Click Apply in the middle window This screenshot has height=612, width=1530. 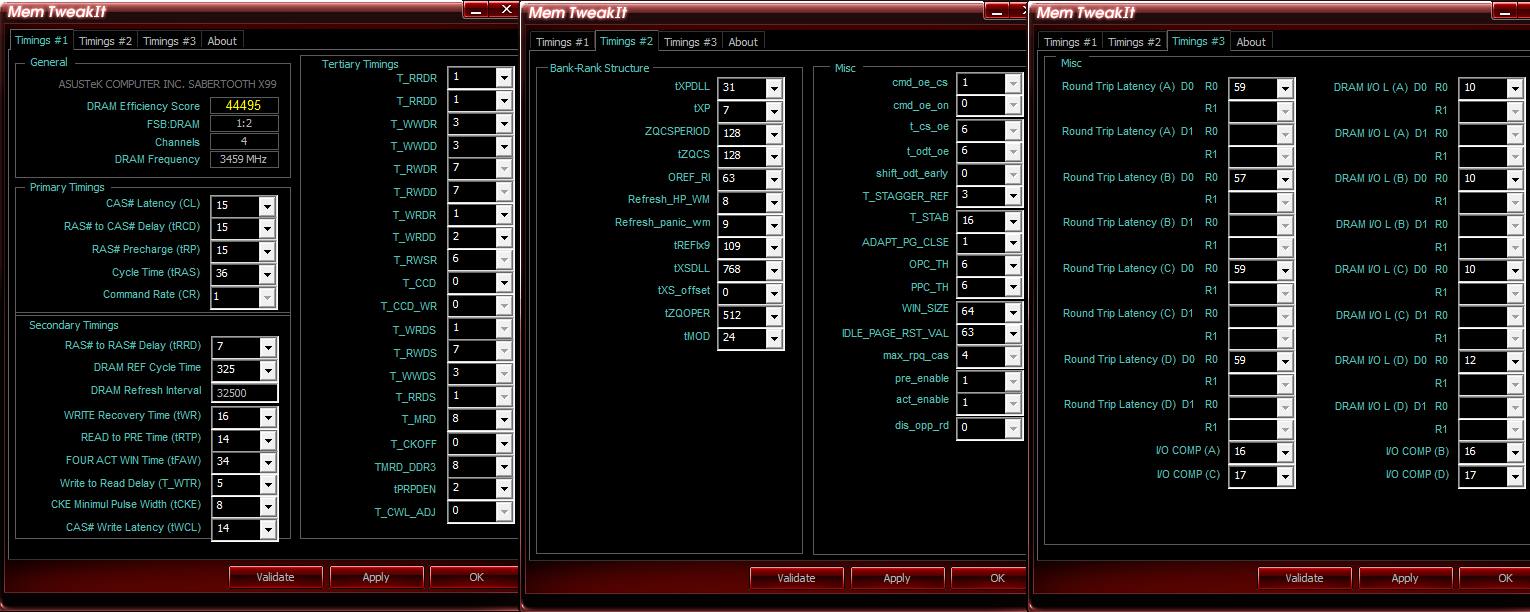(897, 578)
